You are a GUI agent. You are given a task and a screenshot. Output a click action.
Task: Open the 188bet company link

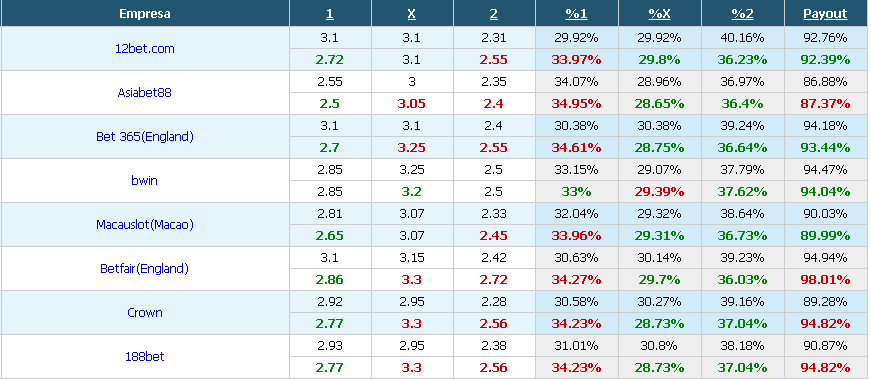(x=144, y=356)
